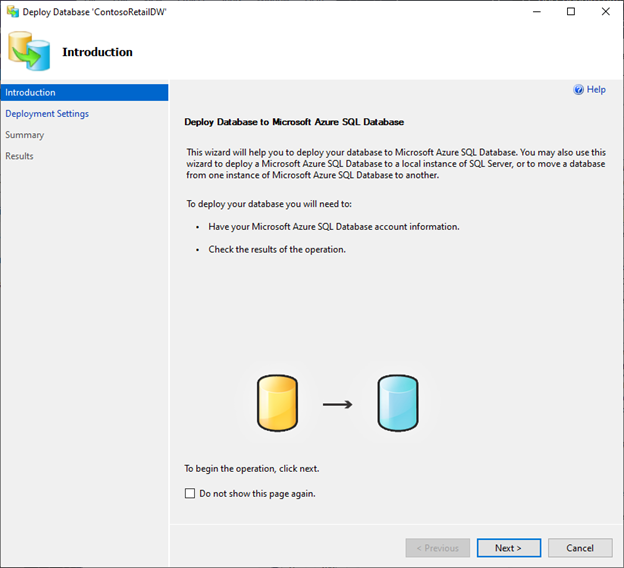Go to the Deployment Settings step
This screenshot has height=568, width=624.
(47, 114)
